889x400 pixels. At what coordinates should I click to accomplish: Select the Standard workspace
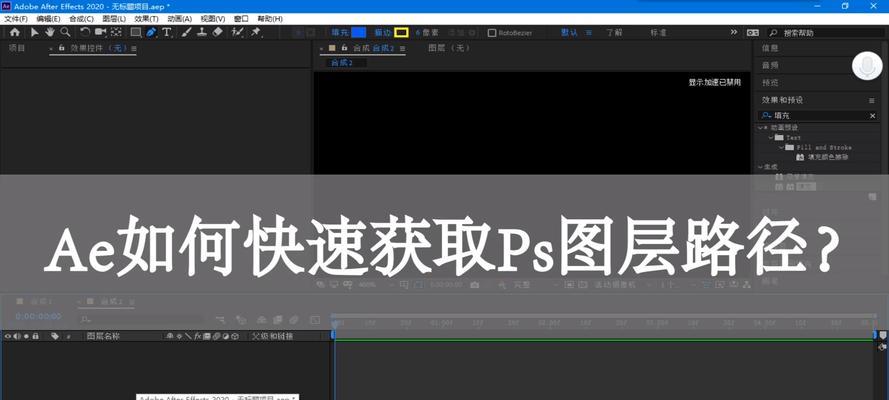[659, 33]
